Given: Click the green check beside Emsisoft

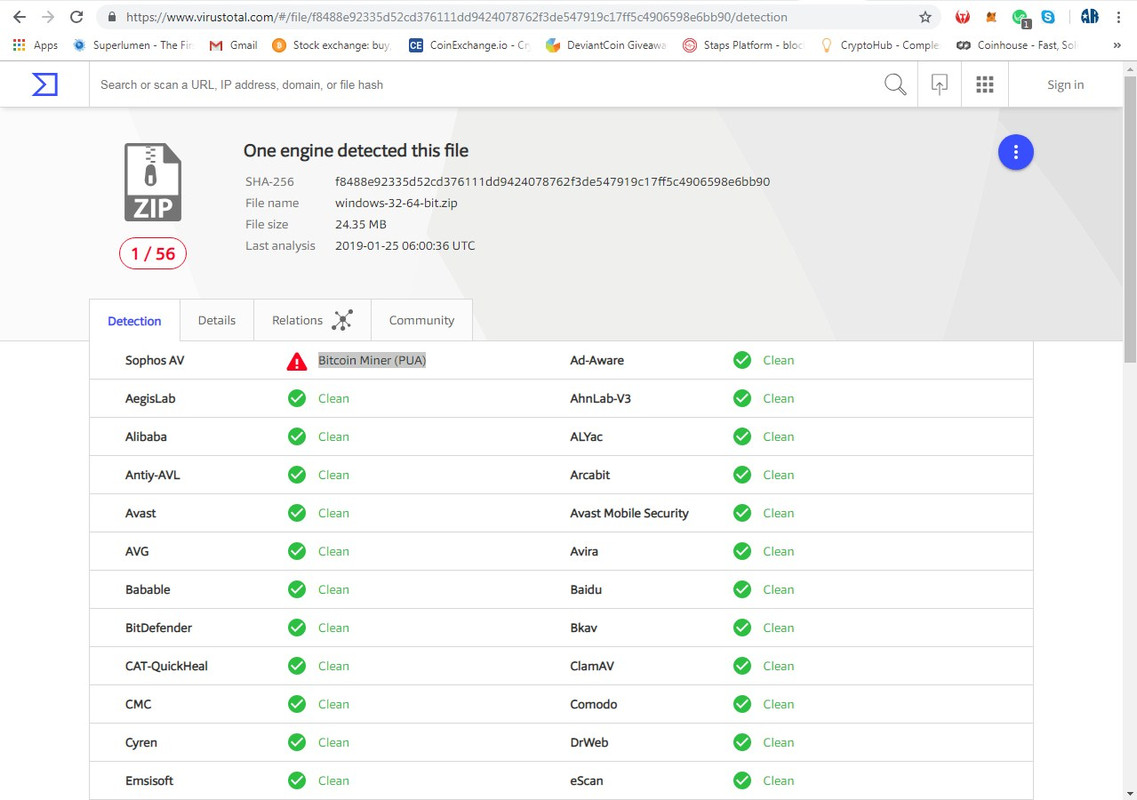Looking at the screenshot, I should [297, 780].
